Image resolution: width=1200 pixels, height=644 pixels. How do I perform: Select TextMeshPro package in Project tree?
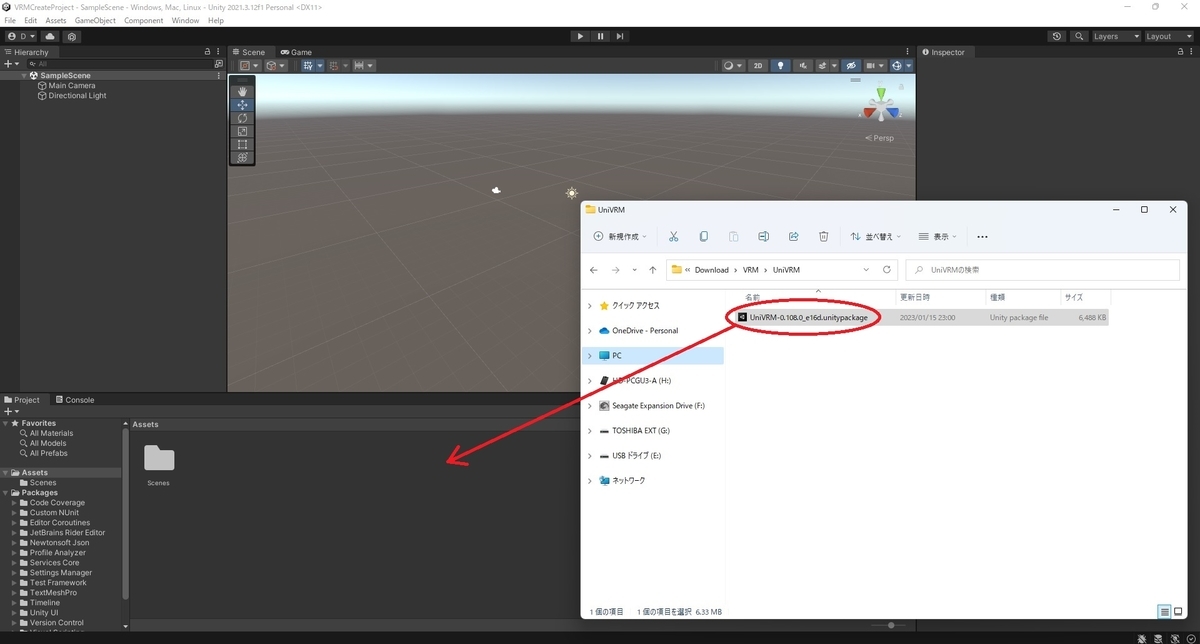pyautogui.click(x=53, y=593)
